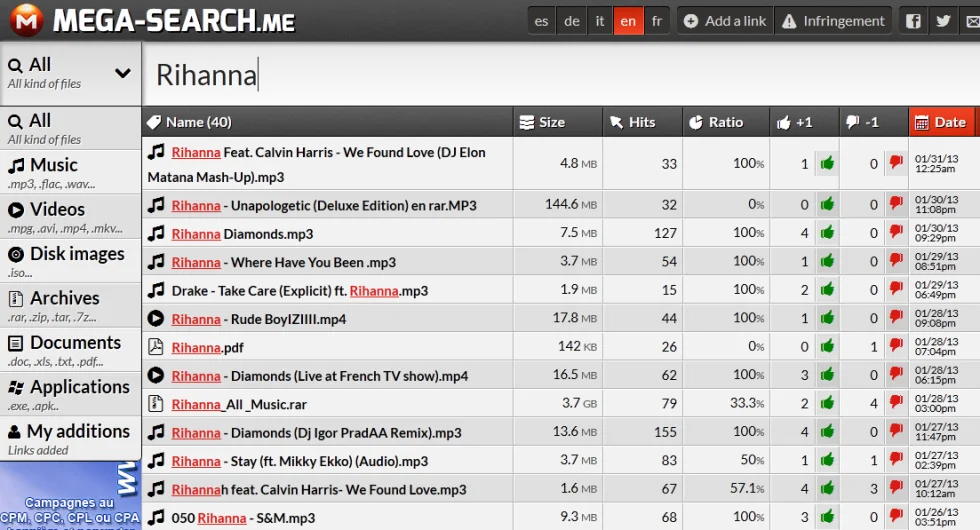This screenshot has width=980, height=530.
Task: Open Drake - Take Care ft. Rihanna link
Action: 300,291
